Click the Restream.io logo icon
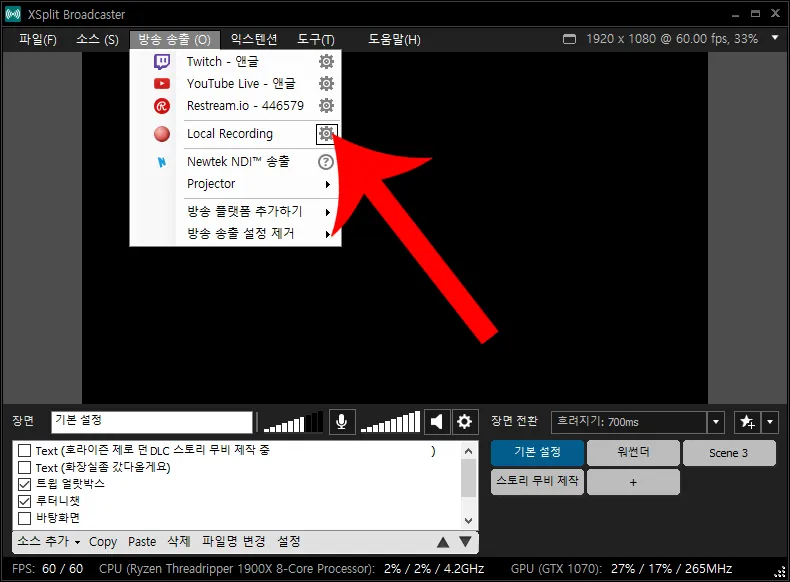Image resolution: width=790 pixels, height=582 pixels. point(162,106)
